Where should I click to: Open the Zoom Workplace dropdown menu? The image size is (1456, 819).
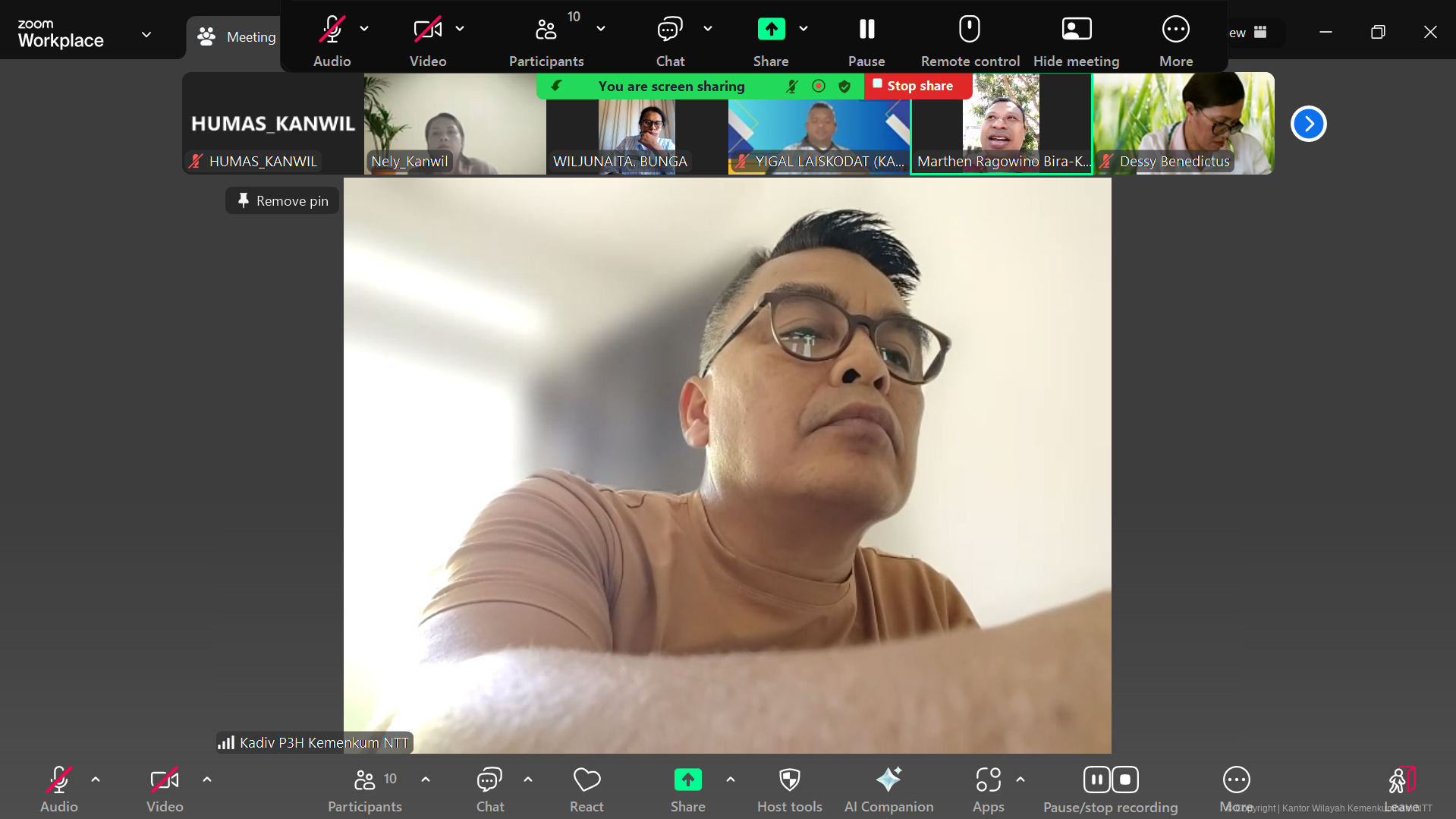tap(146, 34)
